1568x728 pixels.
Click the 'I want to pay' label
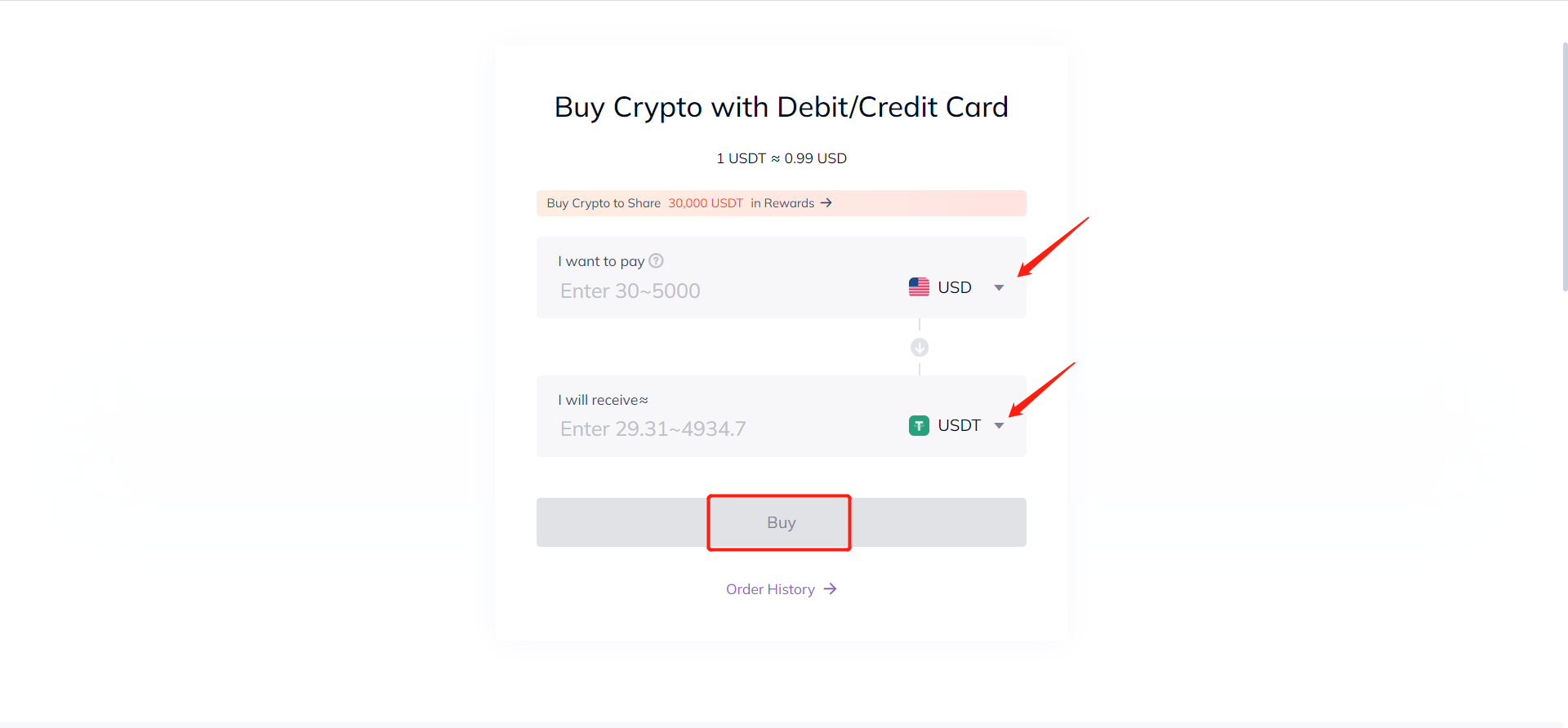601,261
